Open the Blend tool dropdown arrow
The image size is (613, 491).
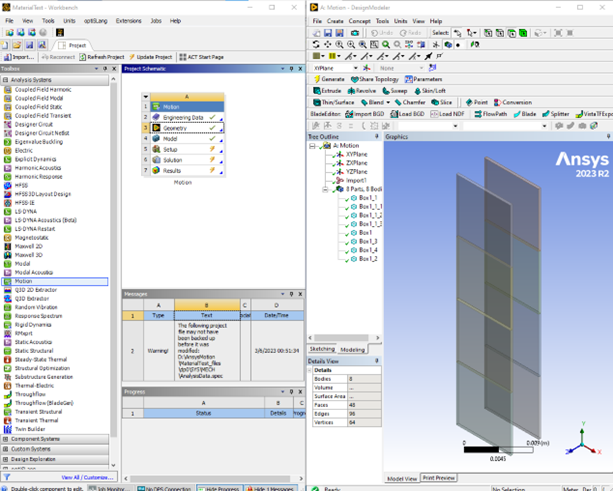pos(388,102)
